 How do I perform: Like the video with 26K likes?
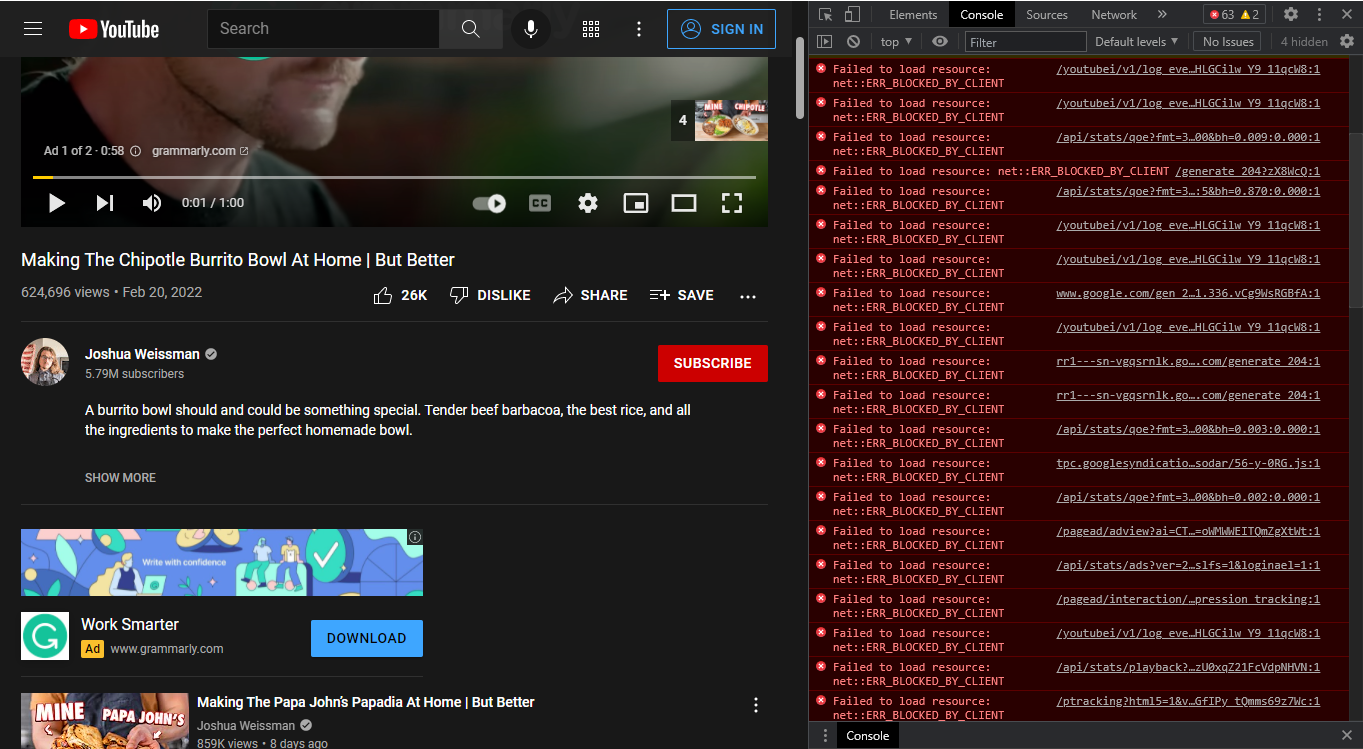pyautogui.click(x=400, y=295)
